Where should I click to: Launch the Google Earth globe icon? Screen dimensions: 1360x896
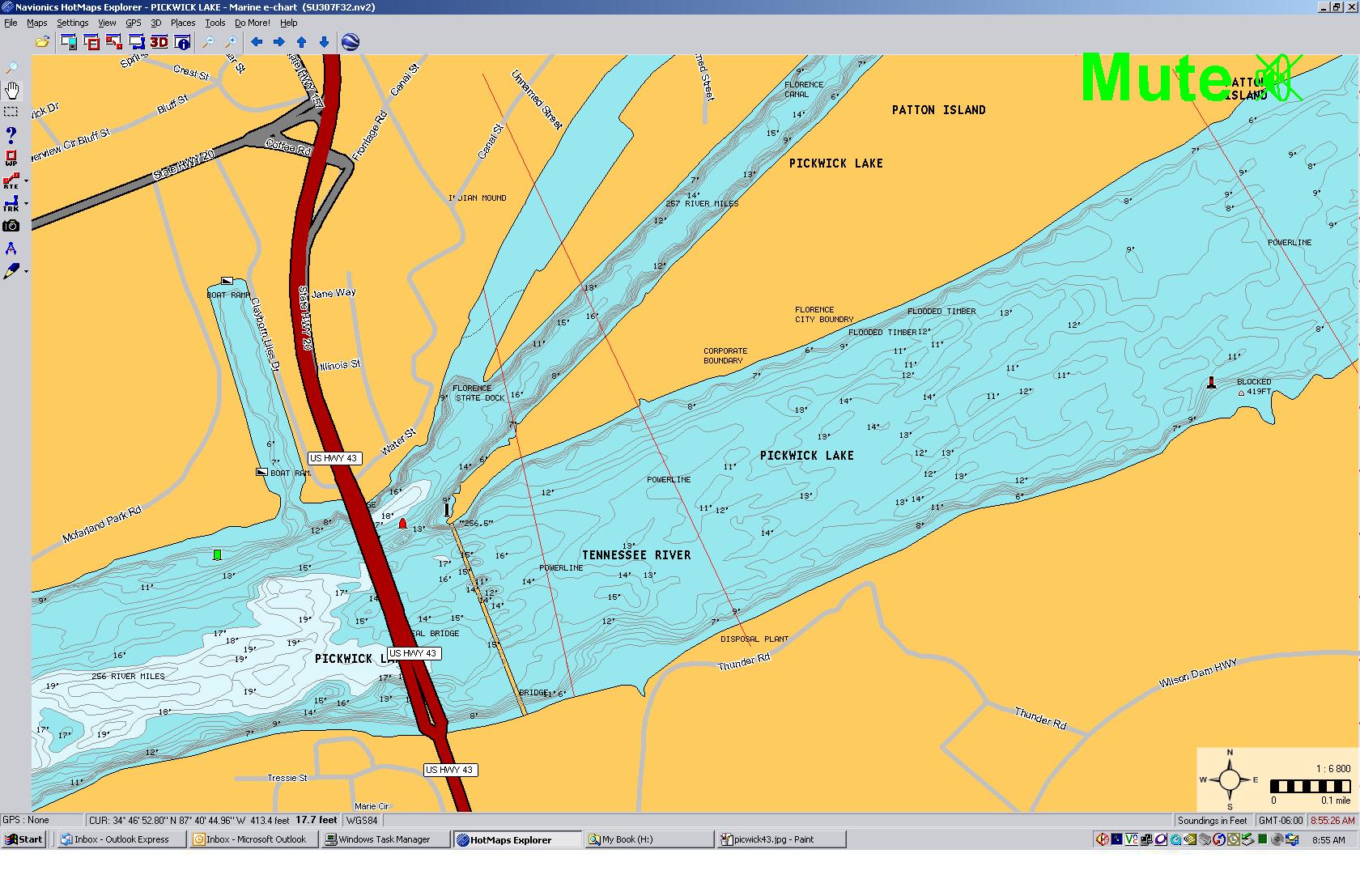click(x=351, y=42)
